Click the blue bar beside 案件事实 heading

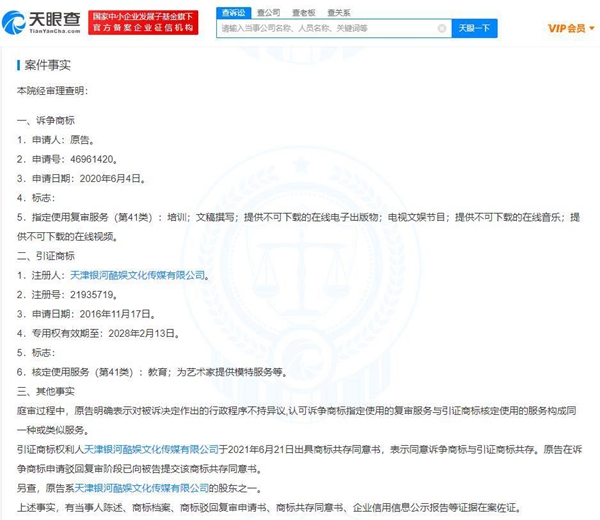coord(18,66)
